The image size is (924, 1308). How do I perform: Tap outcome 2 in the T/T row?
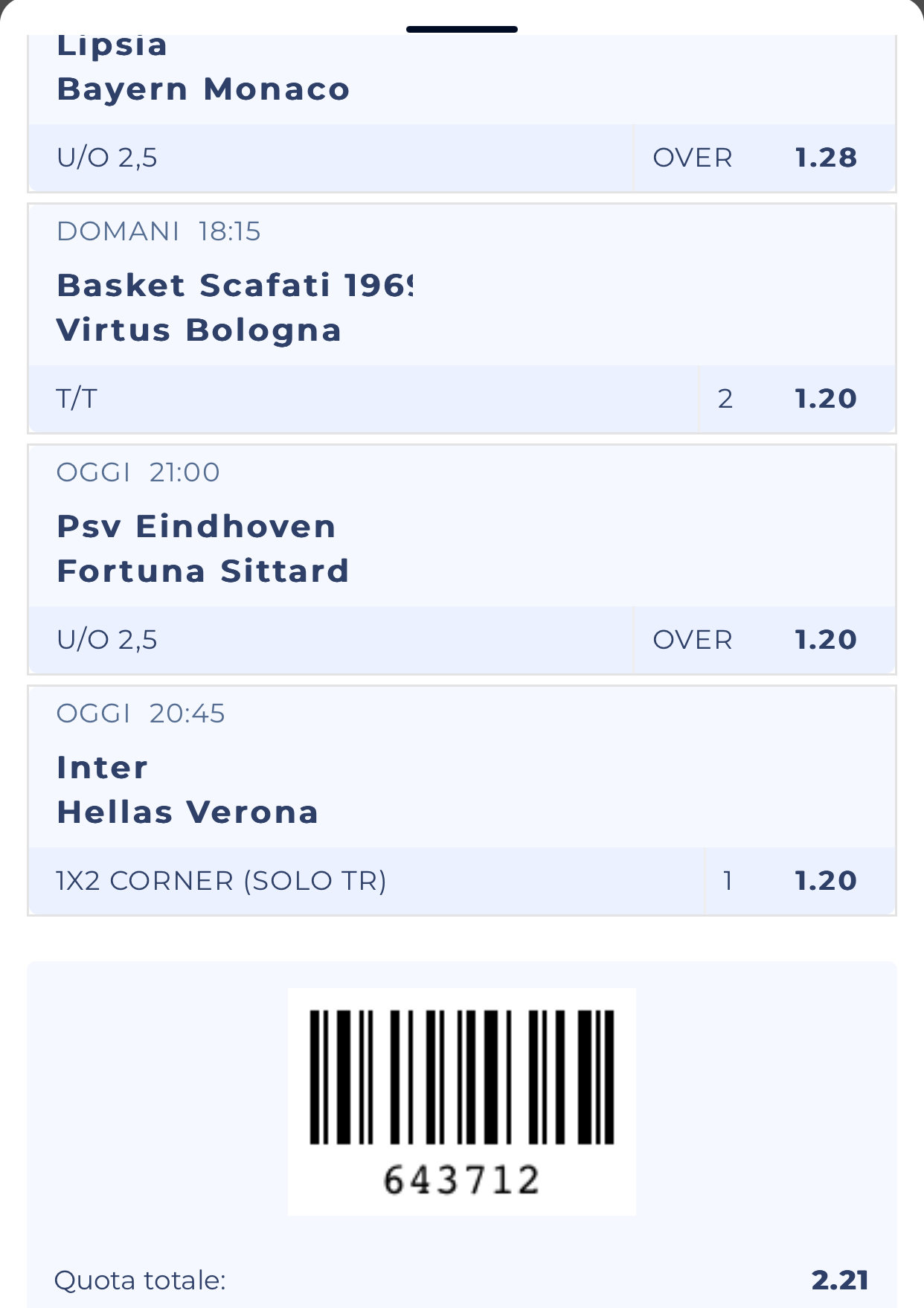pos(725,399)
